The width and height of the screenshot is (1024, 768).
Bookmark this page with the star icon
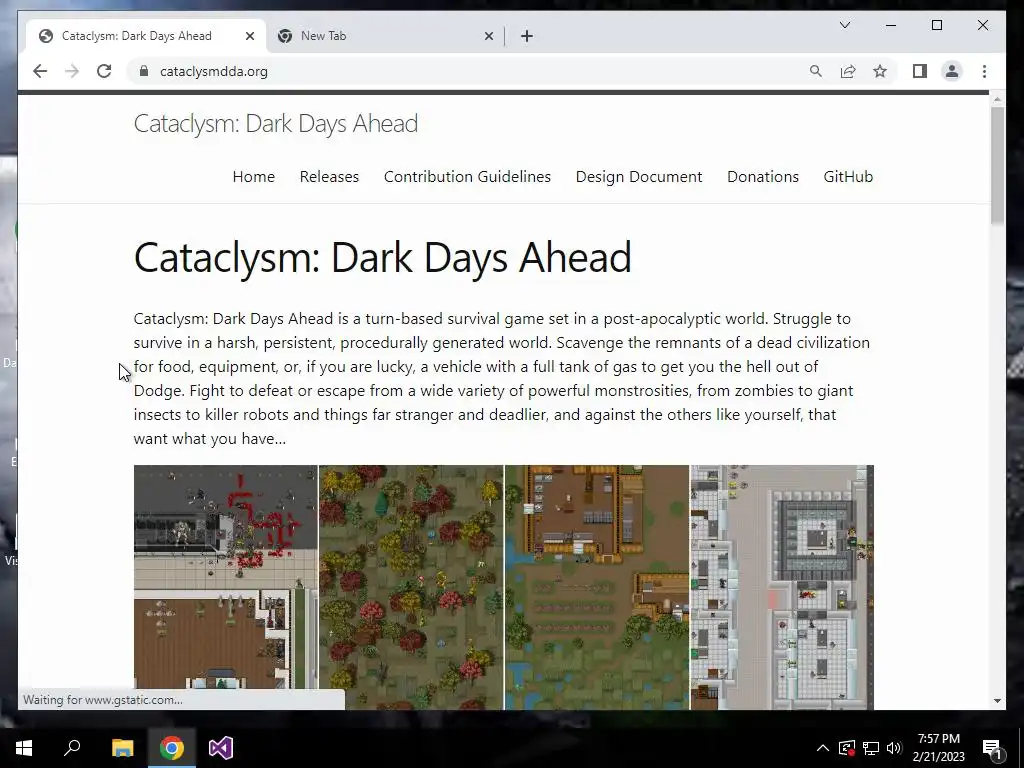click(880, 71)
